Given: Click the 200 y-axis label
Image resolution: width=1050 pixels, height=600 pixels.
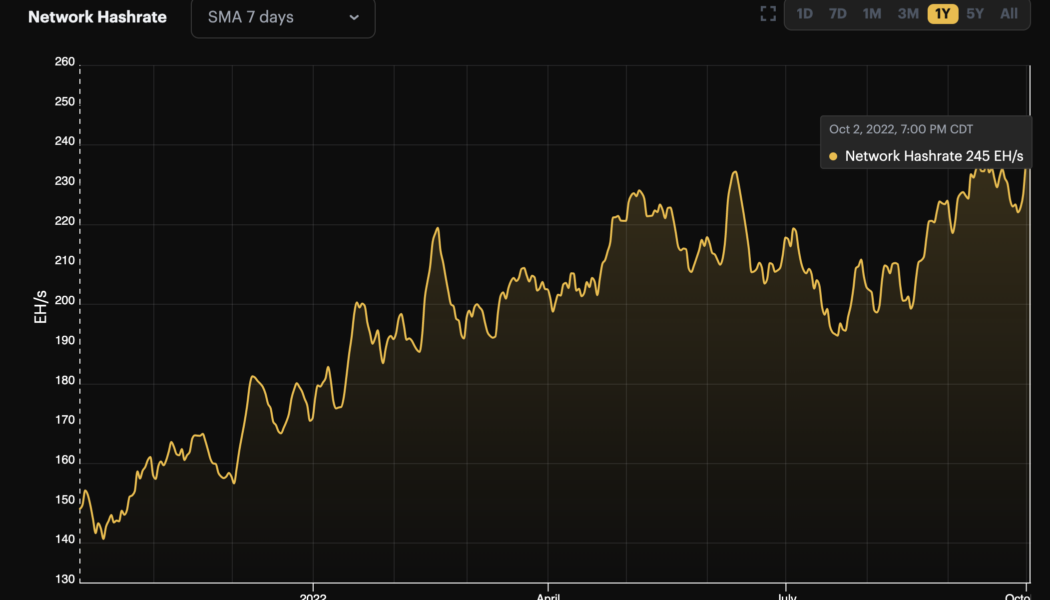Looking at the screenshot, I should pos(64,301).
